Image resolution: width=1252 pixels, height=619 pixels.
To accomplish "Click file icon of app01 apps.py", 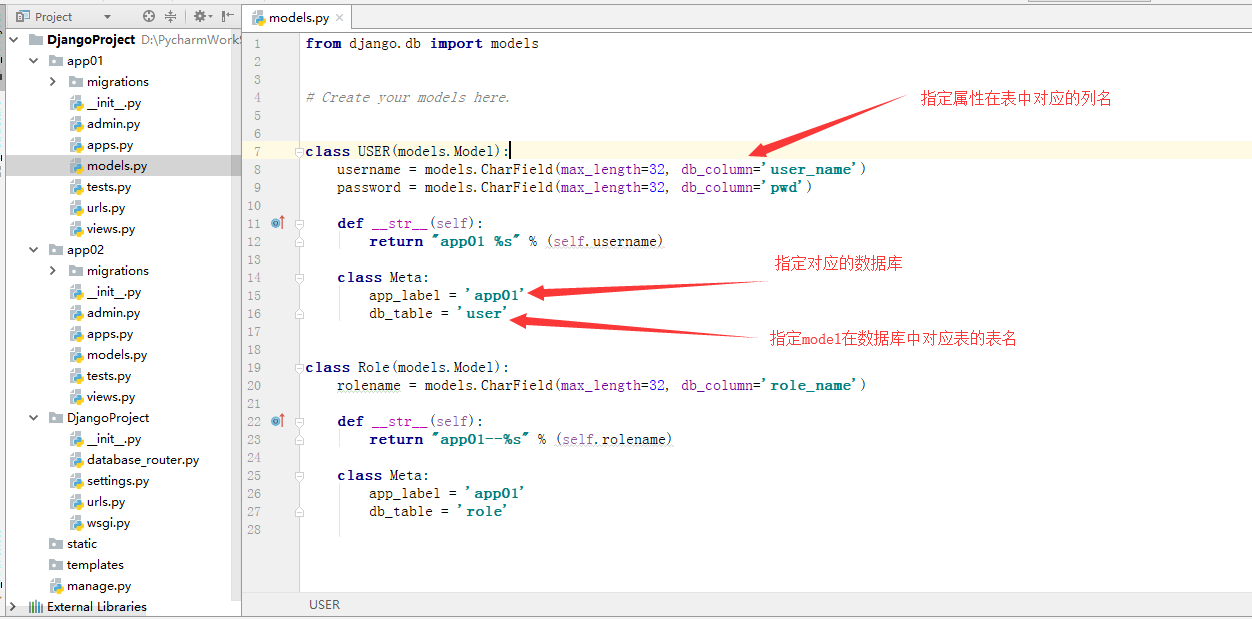I will (76, 145).
